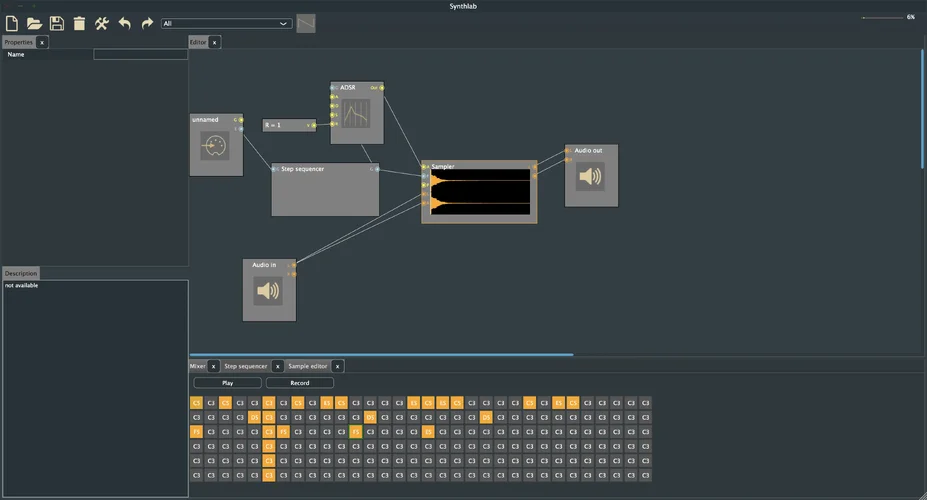Click the Audio out L input port
The image size is (927, 500).
[568, 151]
